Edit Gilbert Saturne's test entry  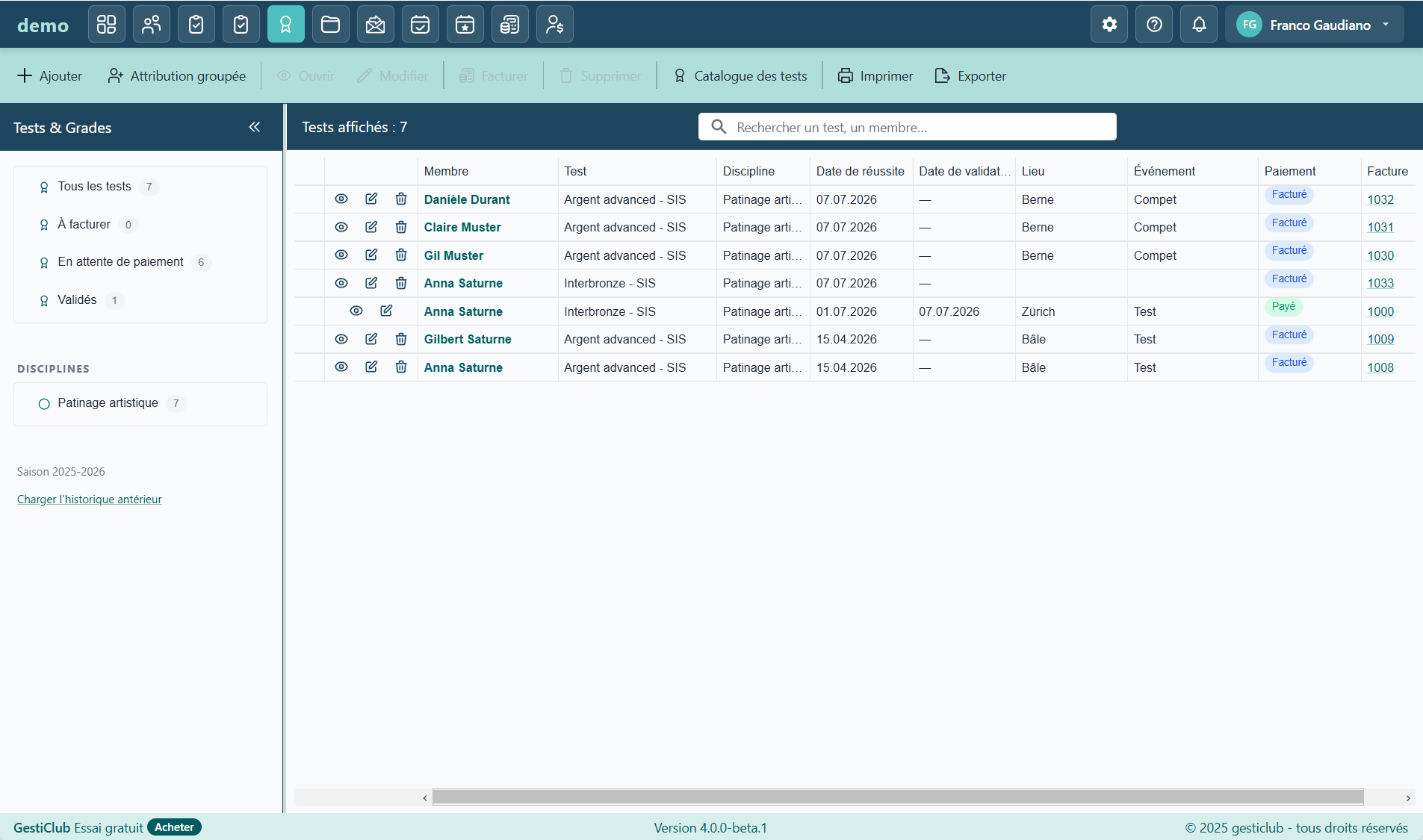371,339
